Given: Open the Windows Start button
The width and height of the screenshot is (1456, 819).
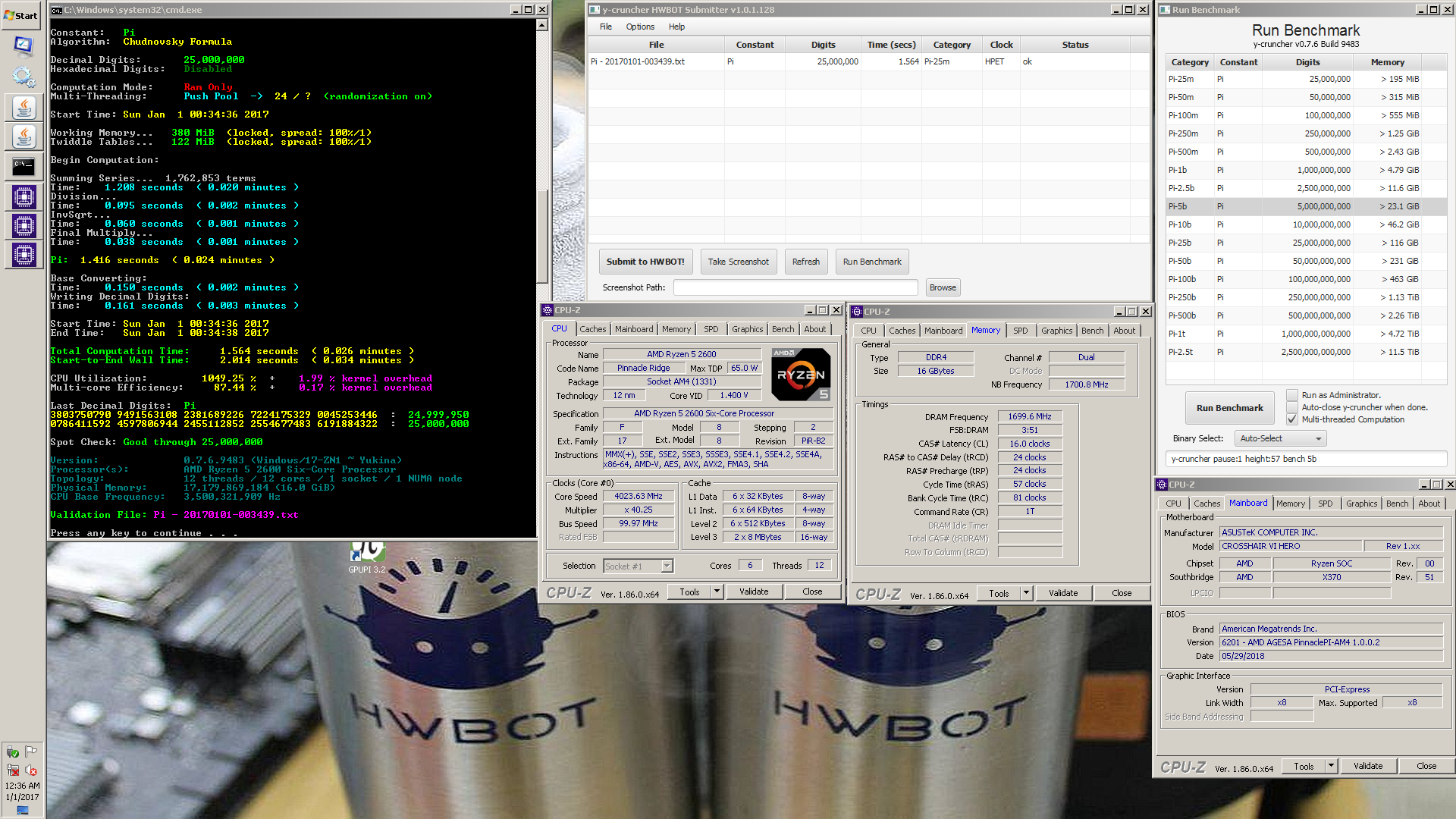Looking at the screenshot, I should [x=21, y=15].
